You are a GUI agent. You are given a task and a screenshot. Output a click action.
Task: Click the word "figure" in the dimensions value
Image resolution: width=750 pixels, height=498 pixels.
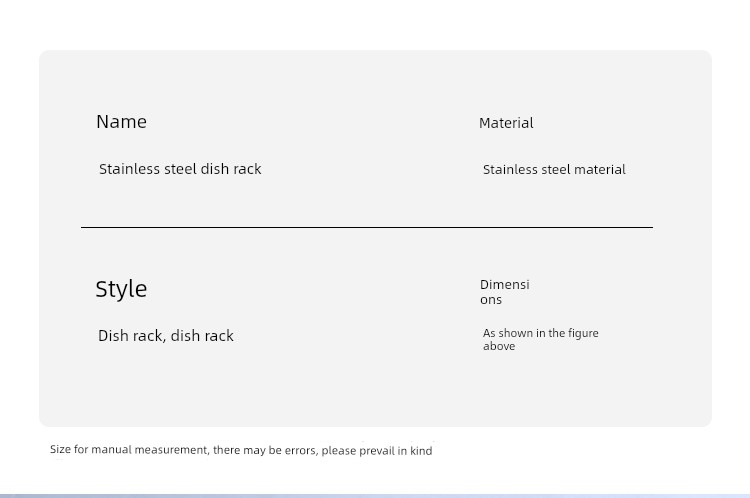click(583, 333)
